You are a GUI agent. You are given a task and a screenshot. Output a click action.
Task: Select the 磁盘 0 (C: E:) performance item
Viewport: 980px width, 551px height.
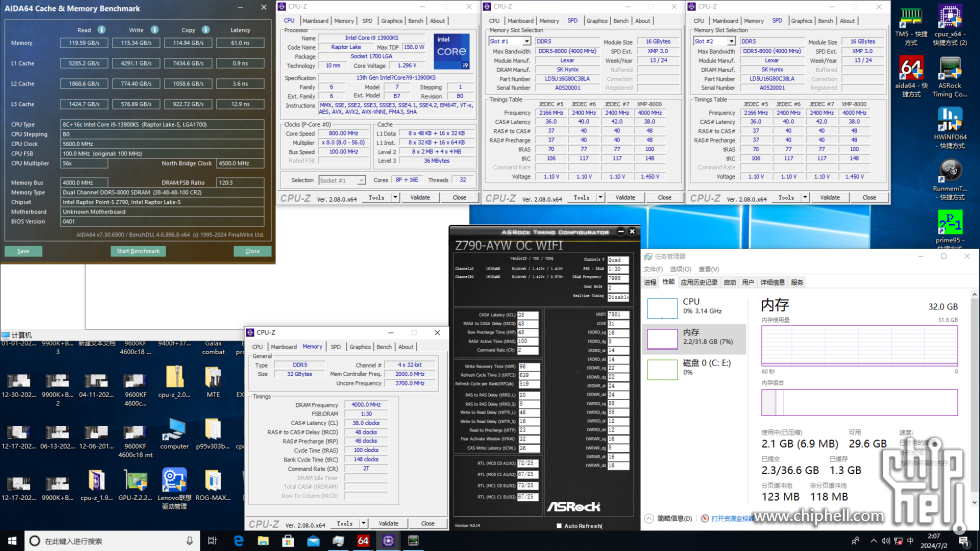[x=694, y=367]
